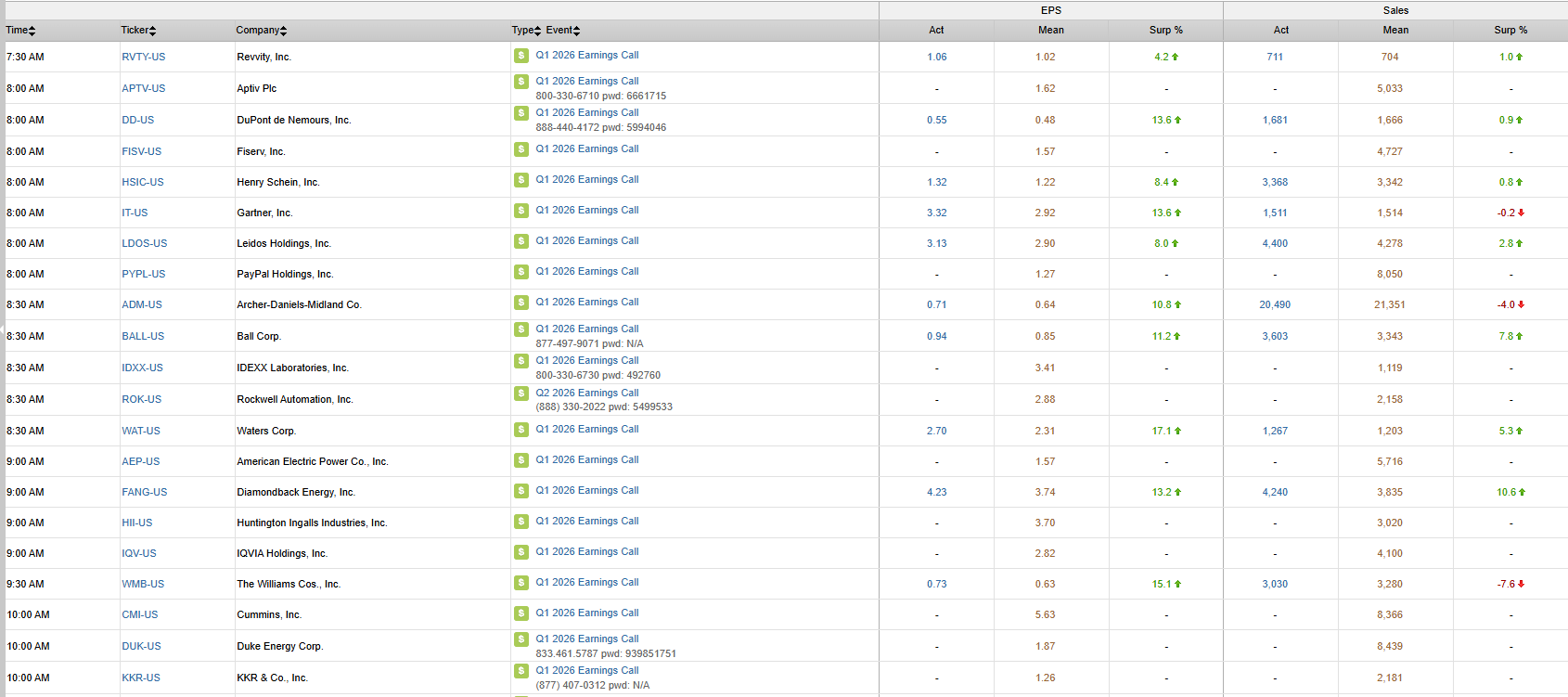Click the green dollar icon for Gartner
Screen dimensions: 1568x697
[x=521, y=211]
